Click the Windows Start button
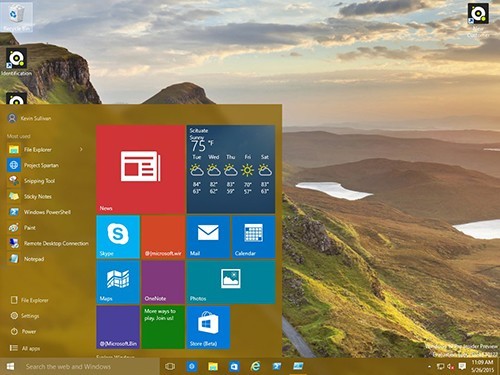500x375 pixels. (10, 367)
